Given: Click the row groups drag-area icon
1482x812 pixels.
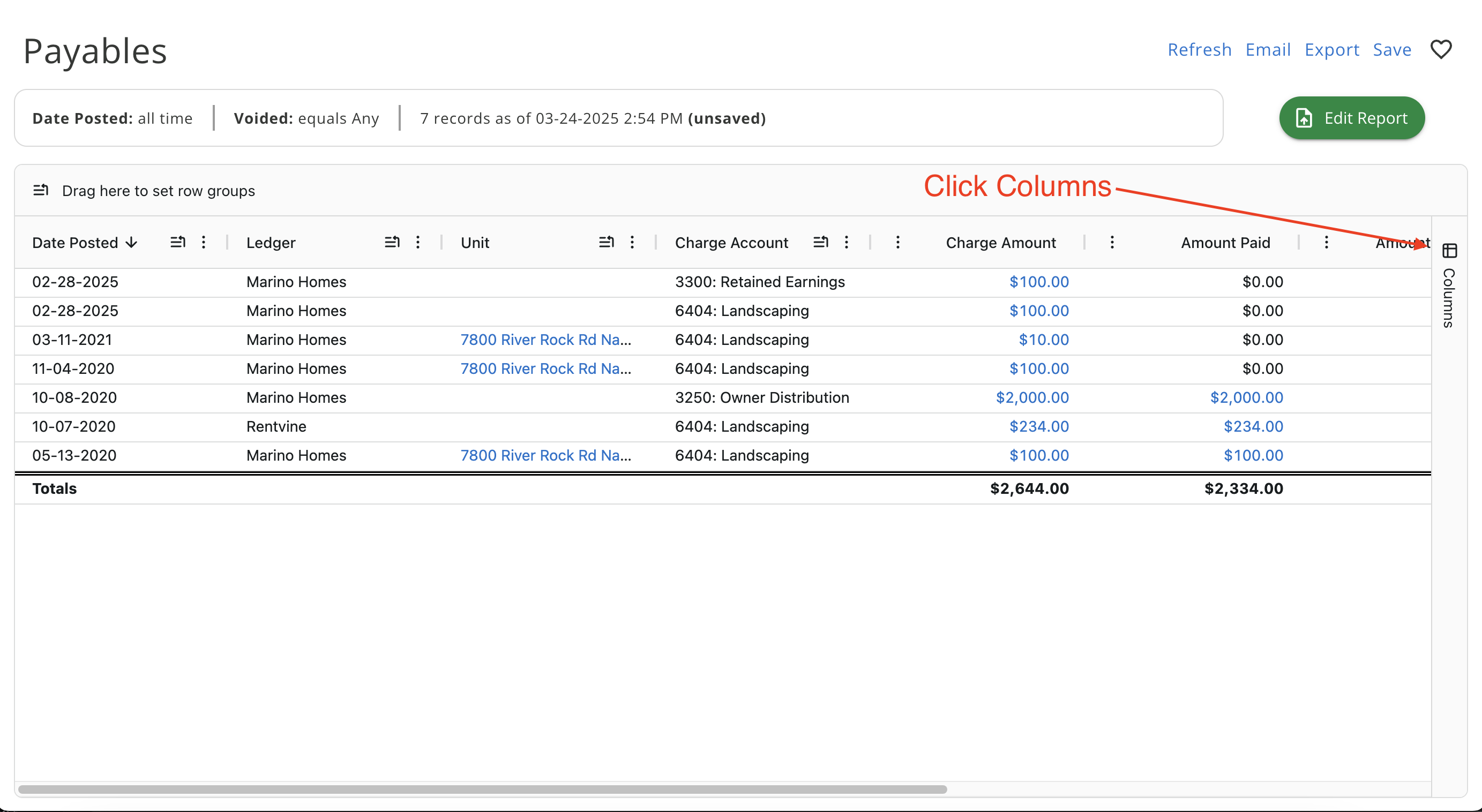Looking at the screenshot, I should (x=41, y=190).
